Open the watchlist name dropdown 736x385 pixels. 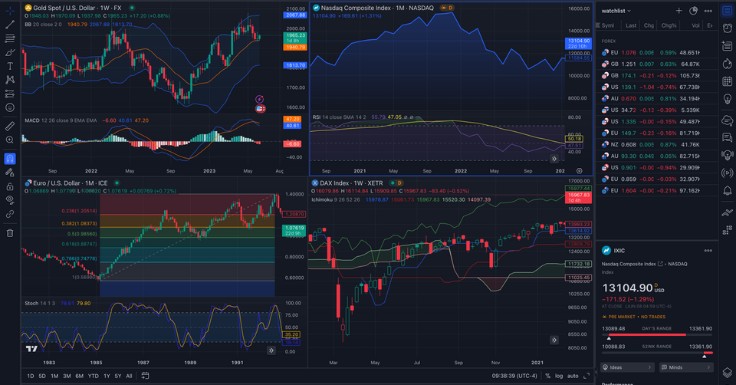616,11
